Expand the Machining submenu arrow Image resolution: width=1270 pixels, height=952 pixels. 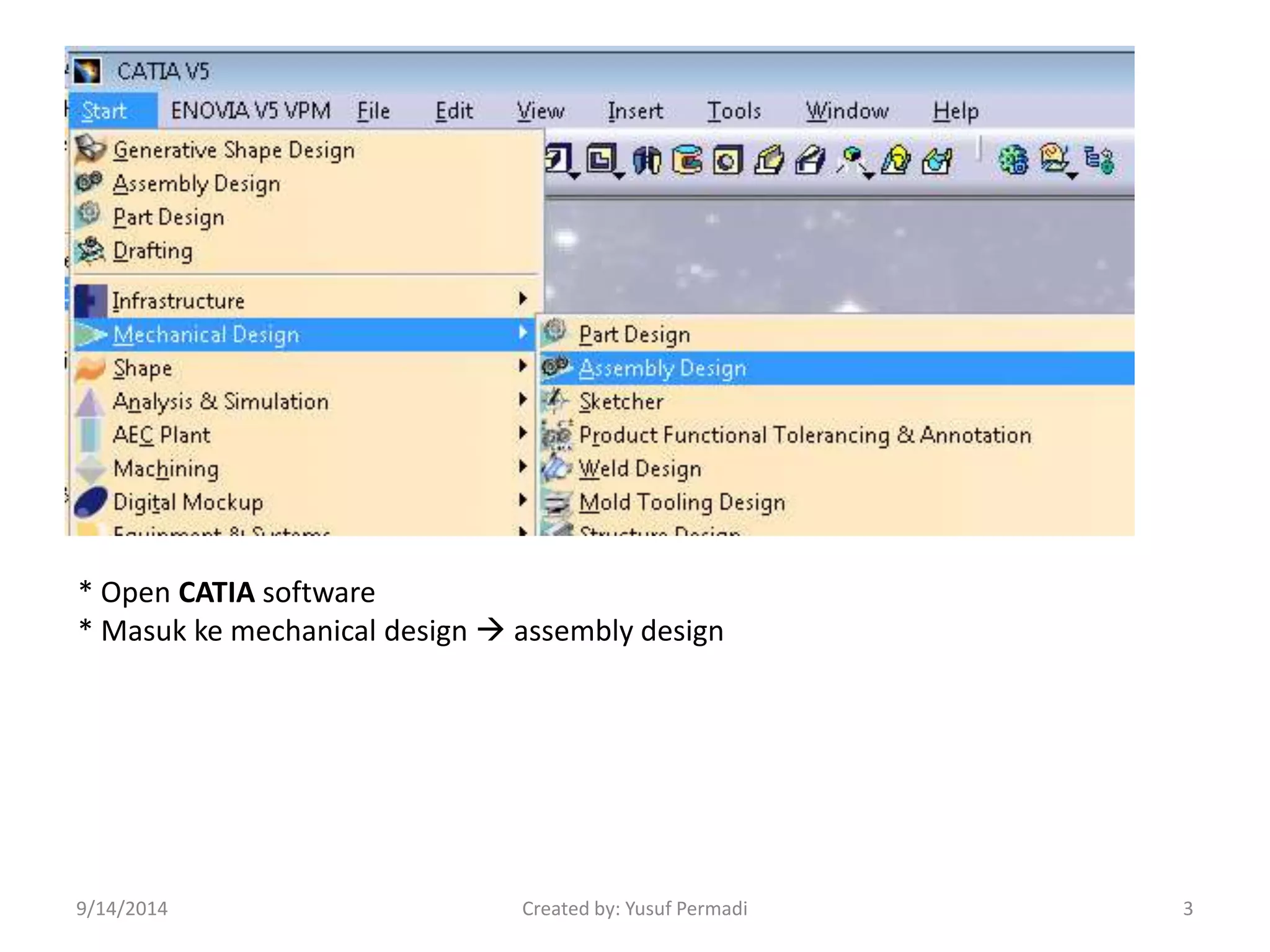523,467
